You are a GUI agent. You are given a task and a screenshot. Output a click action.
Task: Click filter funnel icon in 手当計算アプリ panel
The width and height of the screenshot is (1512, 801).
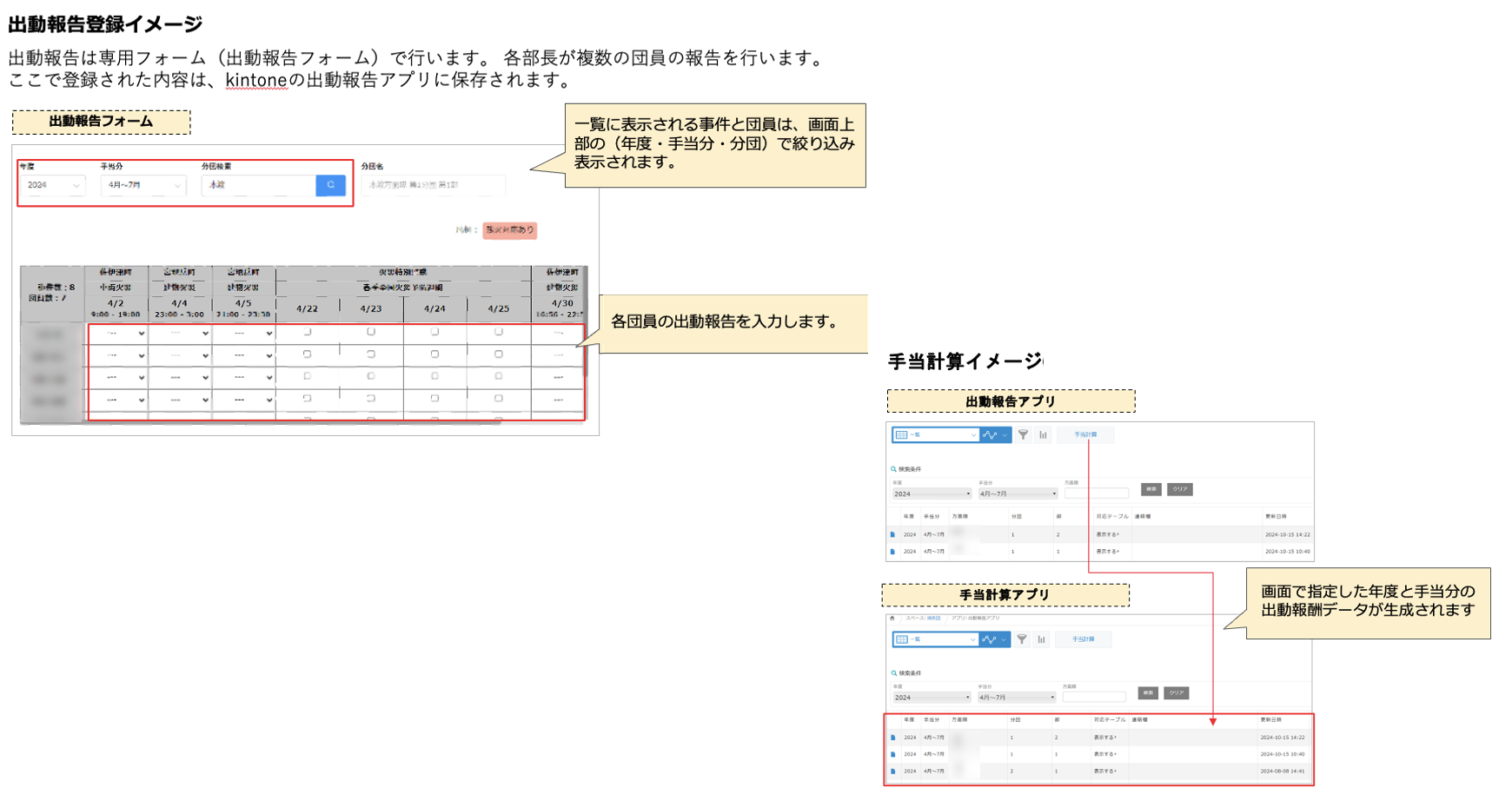coord(1022,639)
